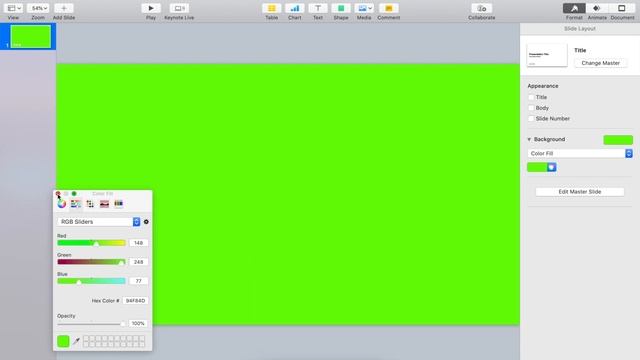Click Edit Master Slide button

(x=580, y=191)
